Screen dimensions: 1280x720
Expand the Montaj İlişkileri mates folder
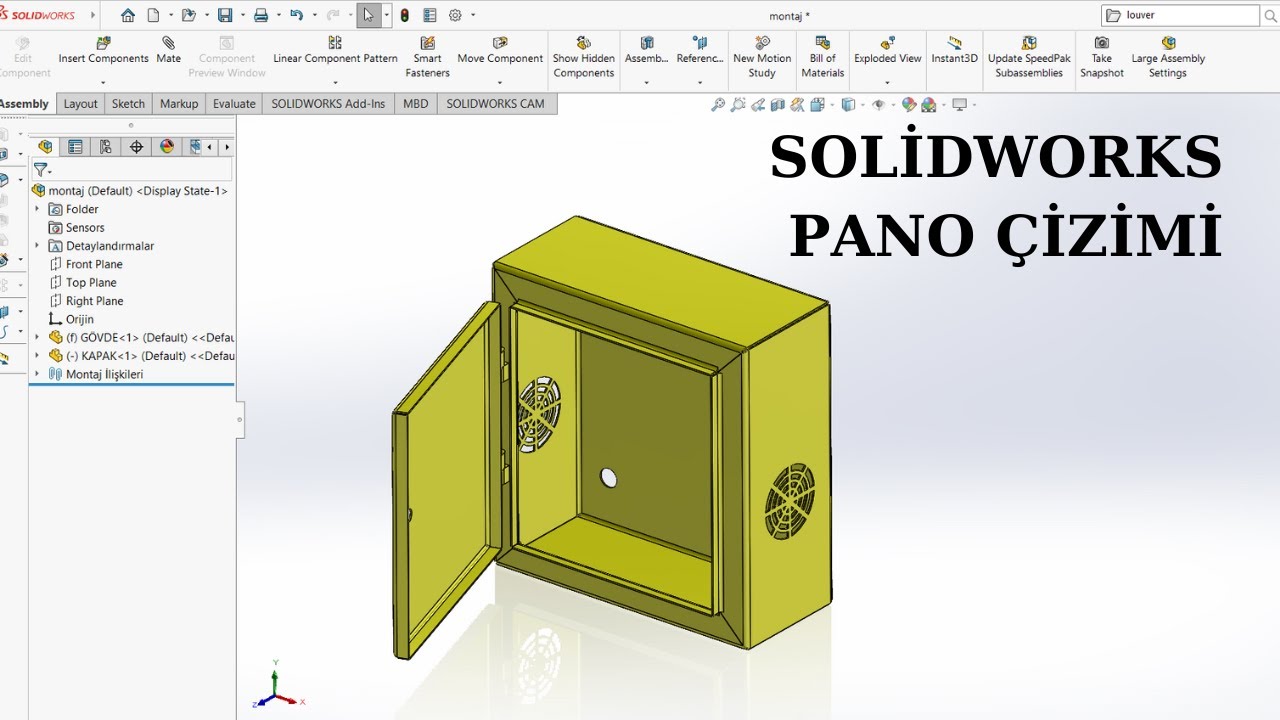click(x=38, y=374)
